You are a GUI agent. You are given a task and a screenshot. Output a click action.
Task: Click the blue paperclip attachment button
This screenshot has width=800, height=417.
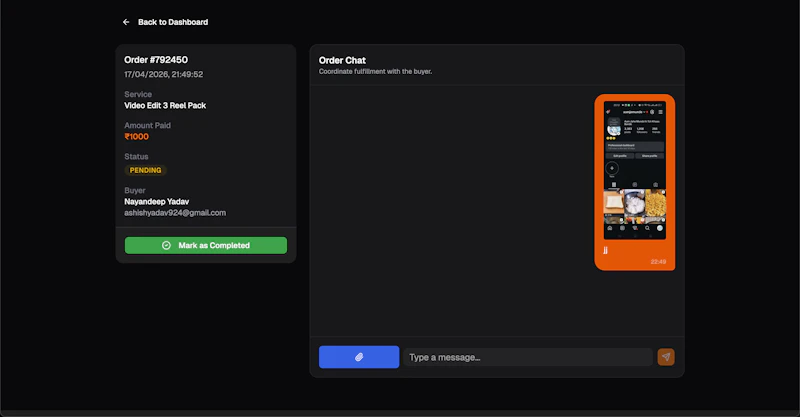(359, 357)
